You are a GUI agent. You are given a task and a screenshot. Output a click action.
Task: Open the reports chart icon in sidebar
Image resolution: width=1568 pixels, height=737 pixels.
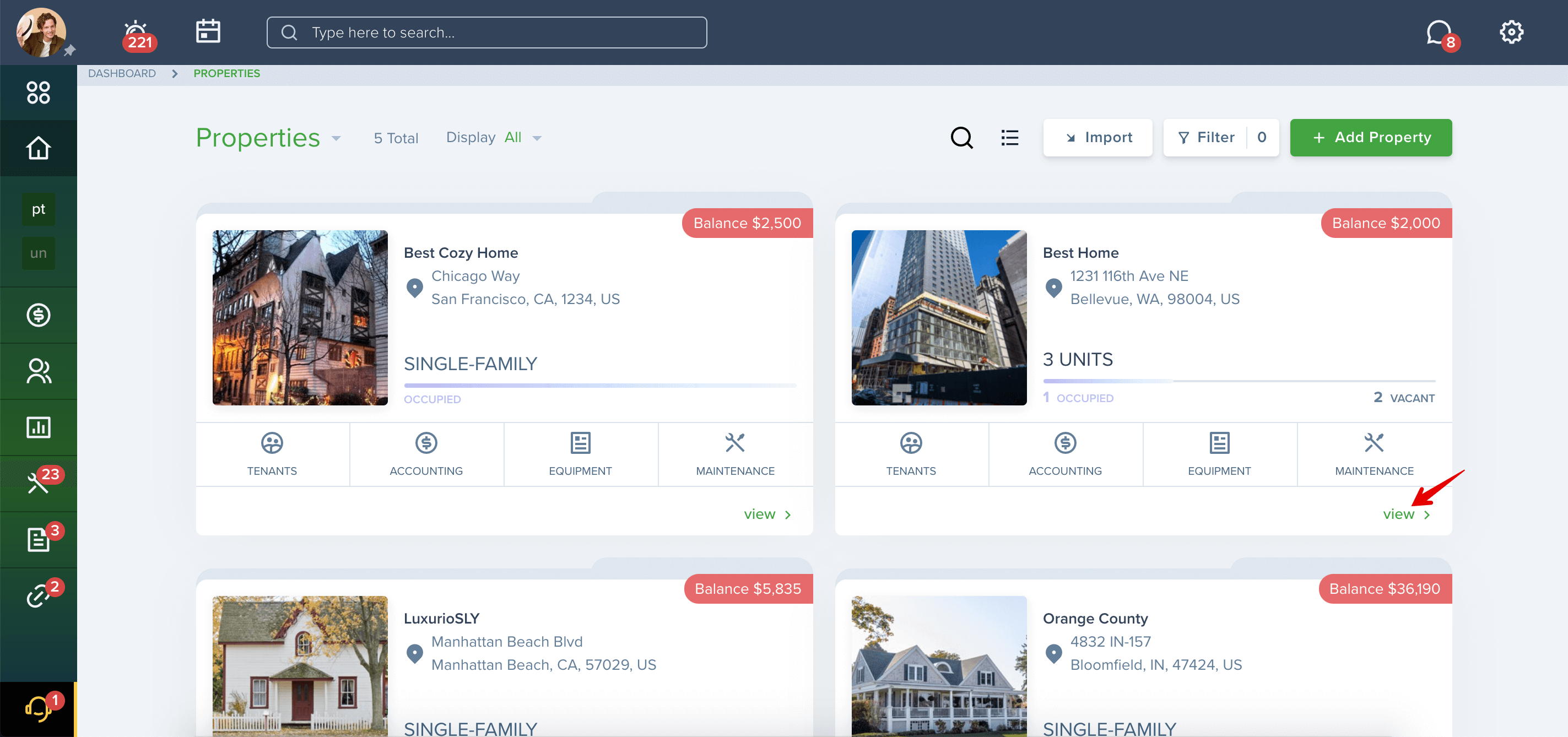(39, 427)
